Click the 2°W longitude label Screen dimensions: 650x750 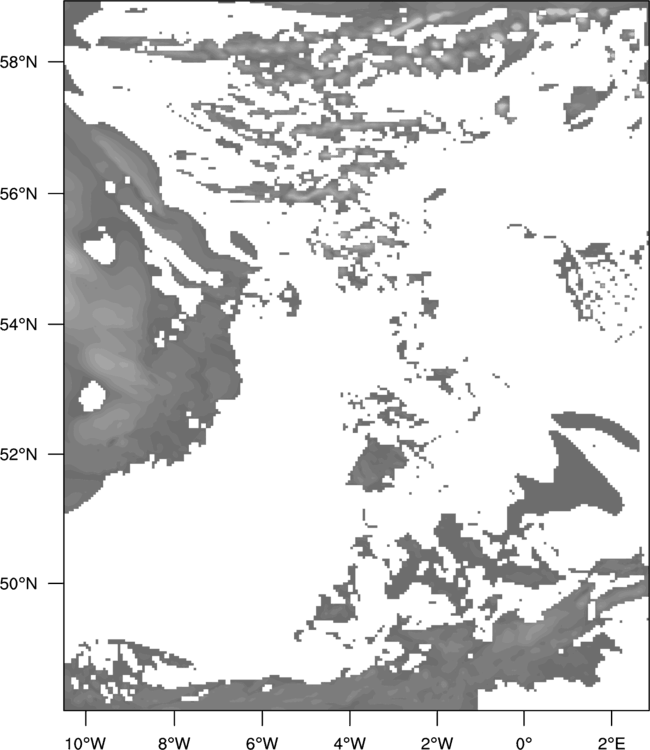[x=437, y=743]
